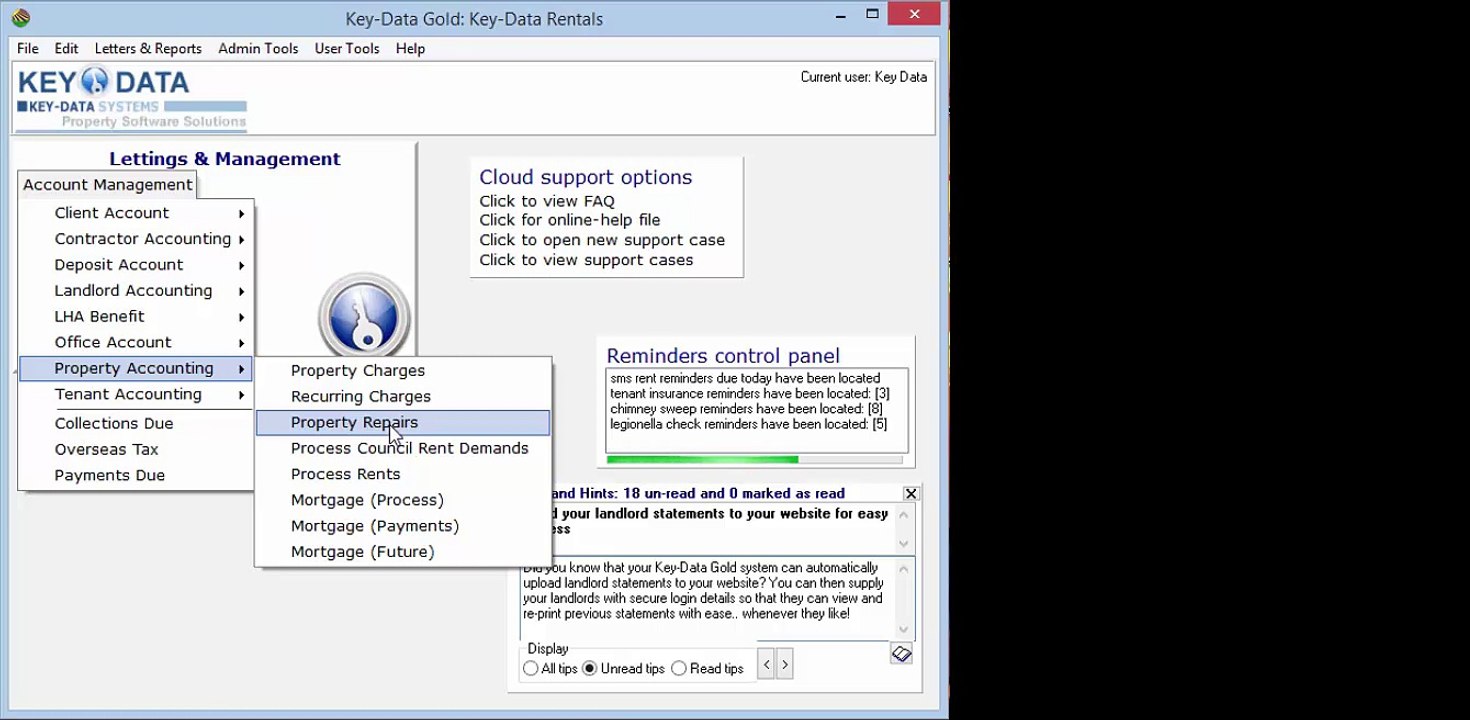Click the 'Cloud support options' heading
This screenshot has width=1470, height=720.
585,177
